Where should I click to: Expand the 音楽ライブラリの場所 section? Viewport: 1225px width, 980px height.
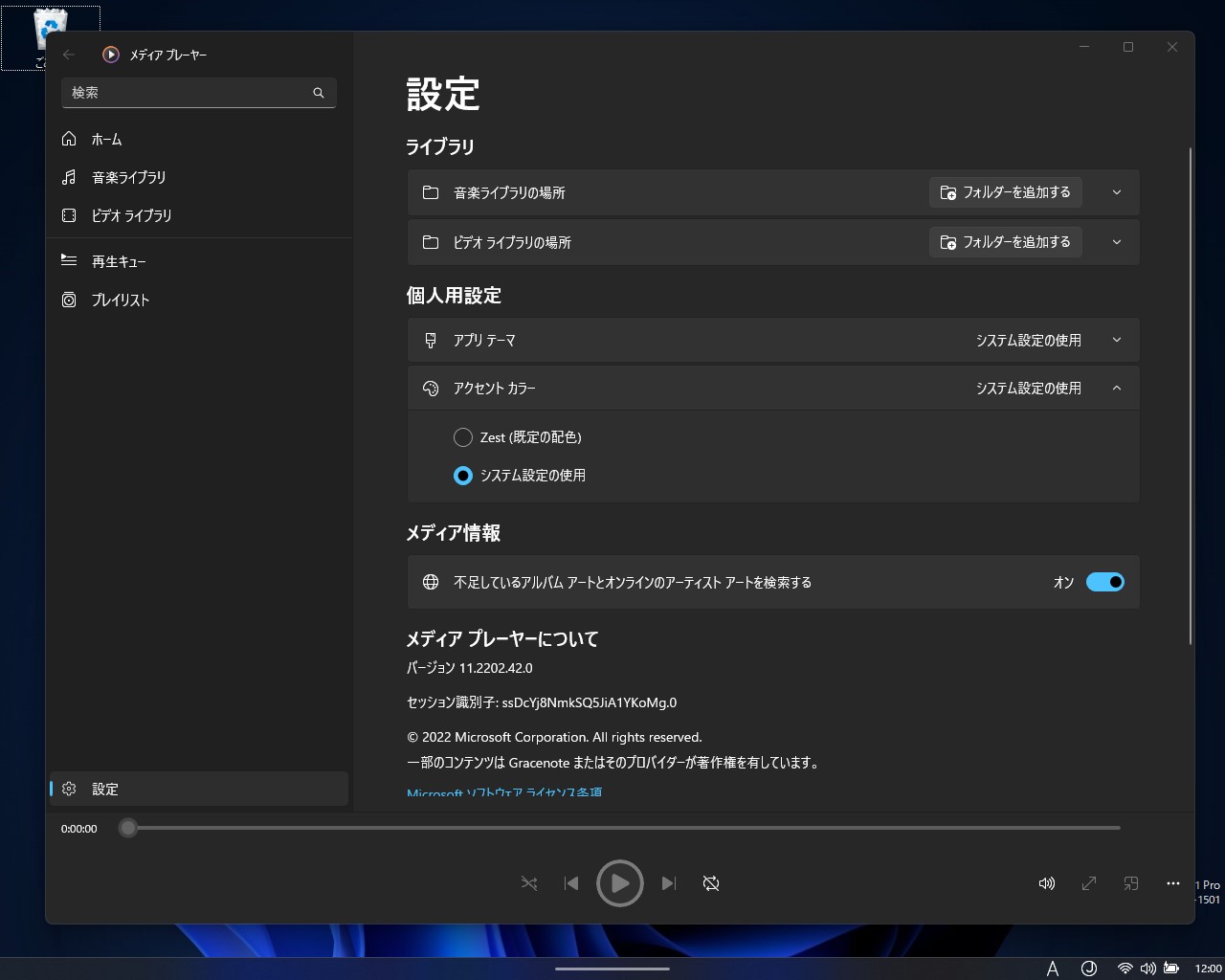pos(1115,191)
